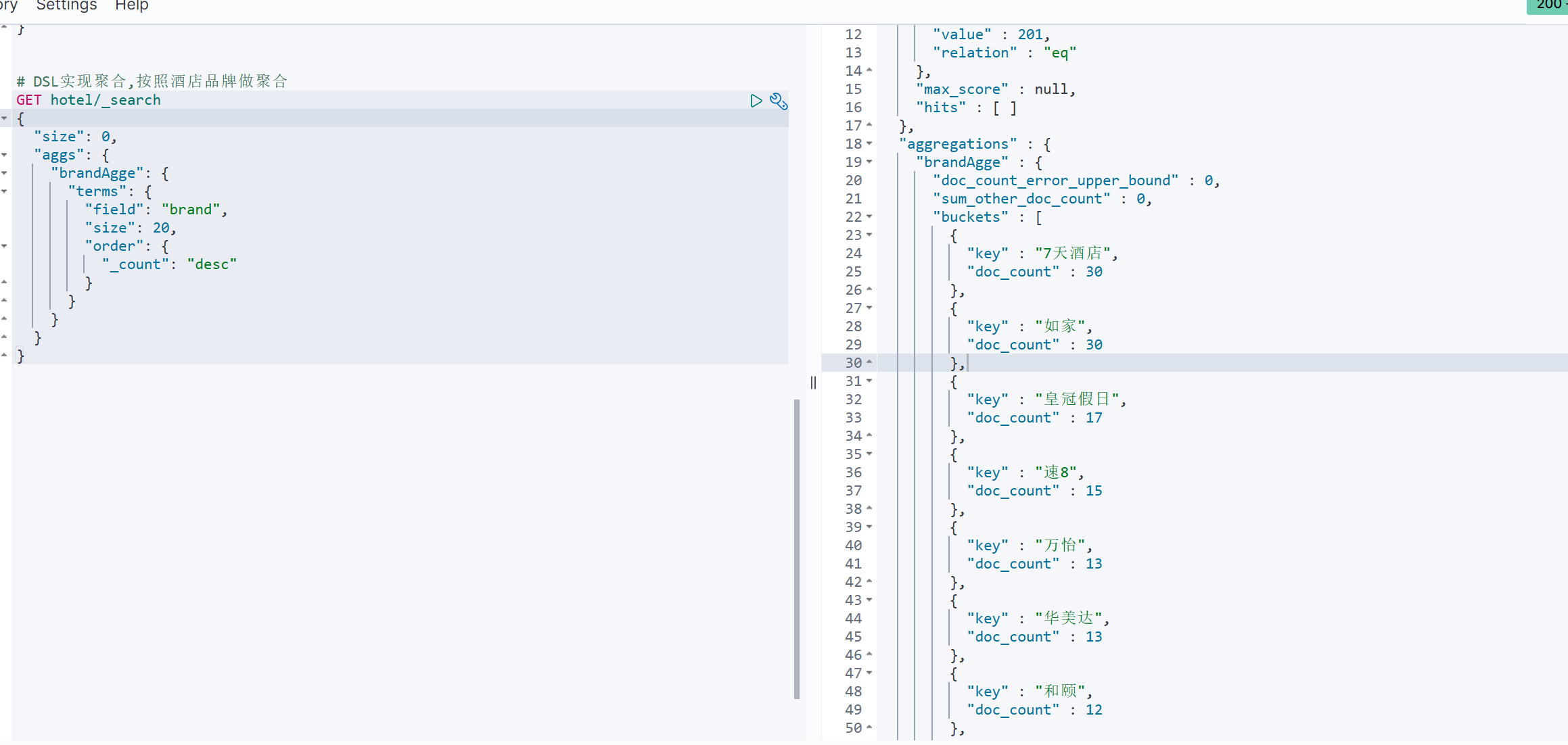Collapse the buckets array at line 22

tap(869, 216)
